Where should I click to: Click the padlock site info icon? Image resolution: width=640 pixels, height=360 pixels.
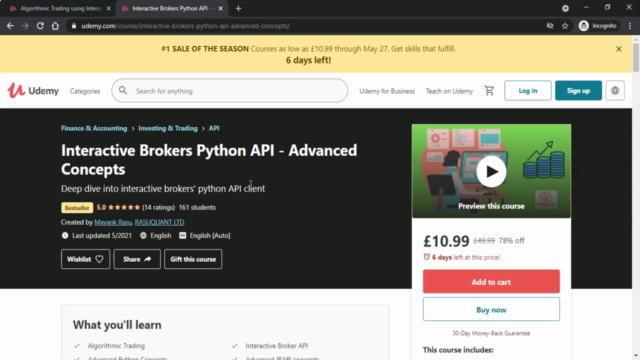[73, 26]
